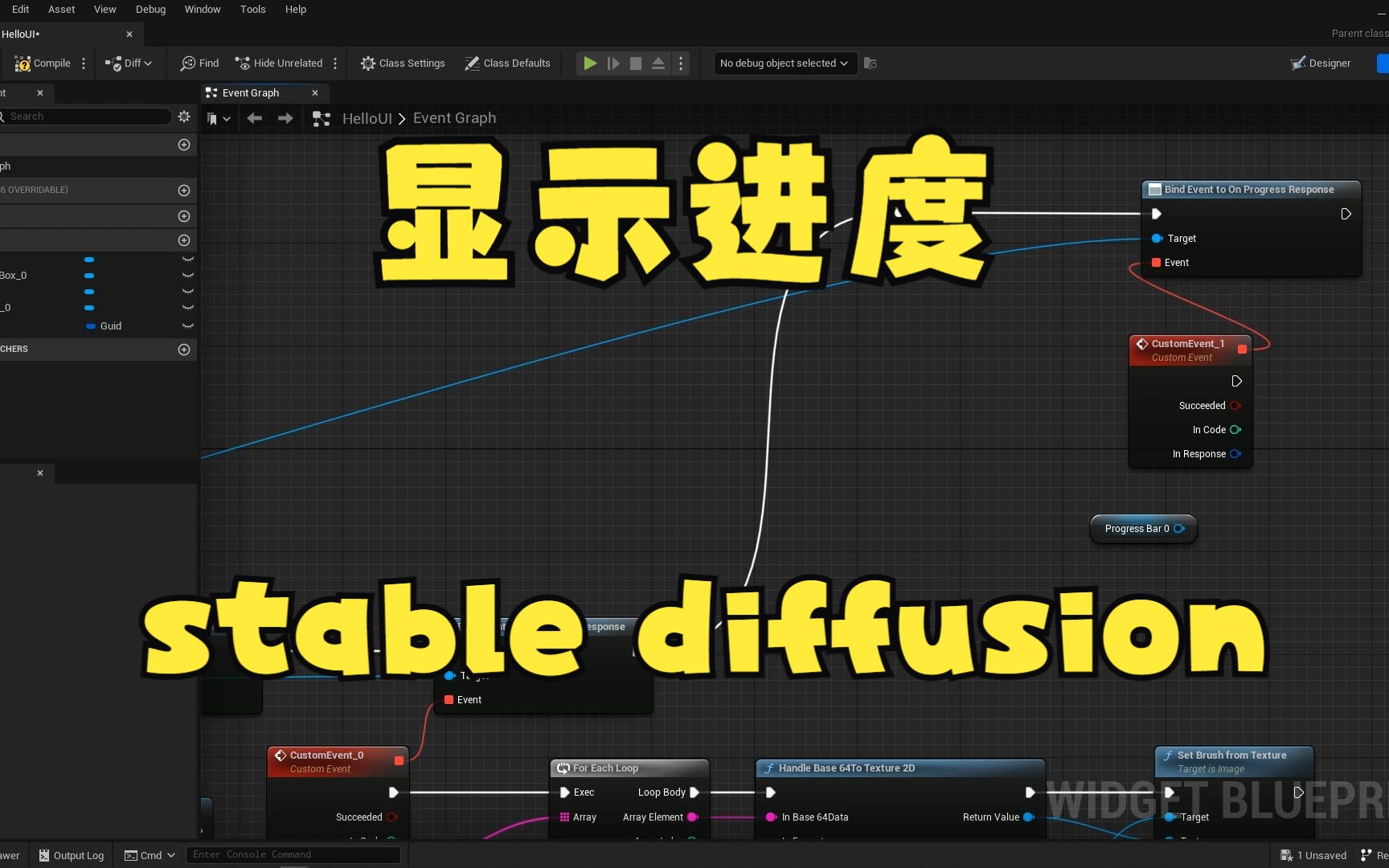Click the Eject button

[x=658, y=63]
